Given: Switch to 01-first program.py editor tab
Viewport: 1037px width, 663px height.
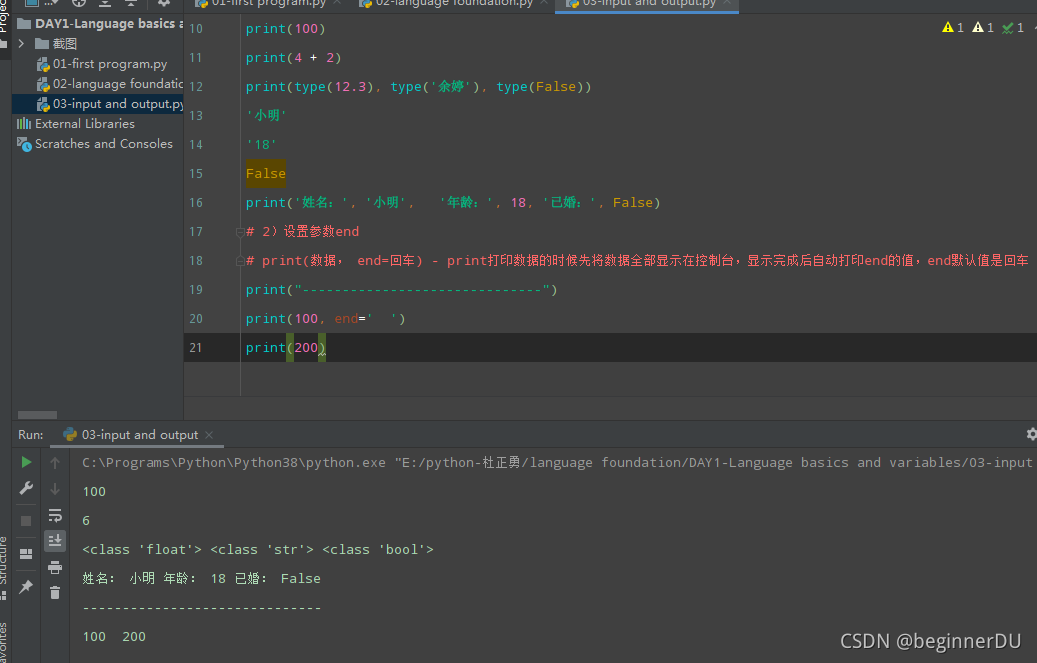Looking at the screenshot, I should tap(269, 3).
